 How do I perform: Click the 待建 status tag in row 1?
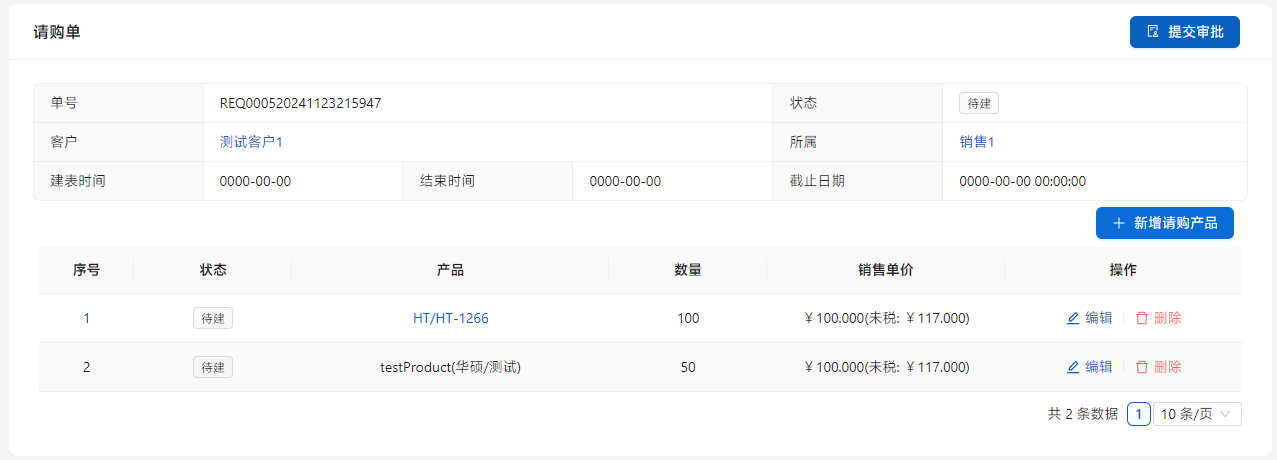click(212, 318)
